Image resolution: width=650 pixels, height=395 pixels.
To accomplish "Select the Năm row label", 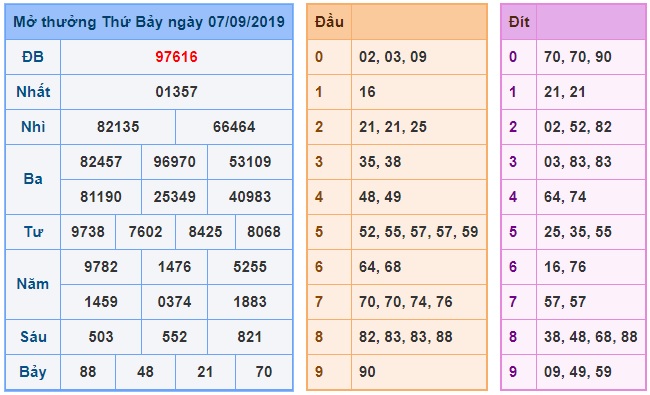I will 33,284.
